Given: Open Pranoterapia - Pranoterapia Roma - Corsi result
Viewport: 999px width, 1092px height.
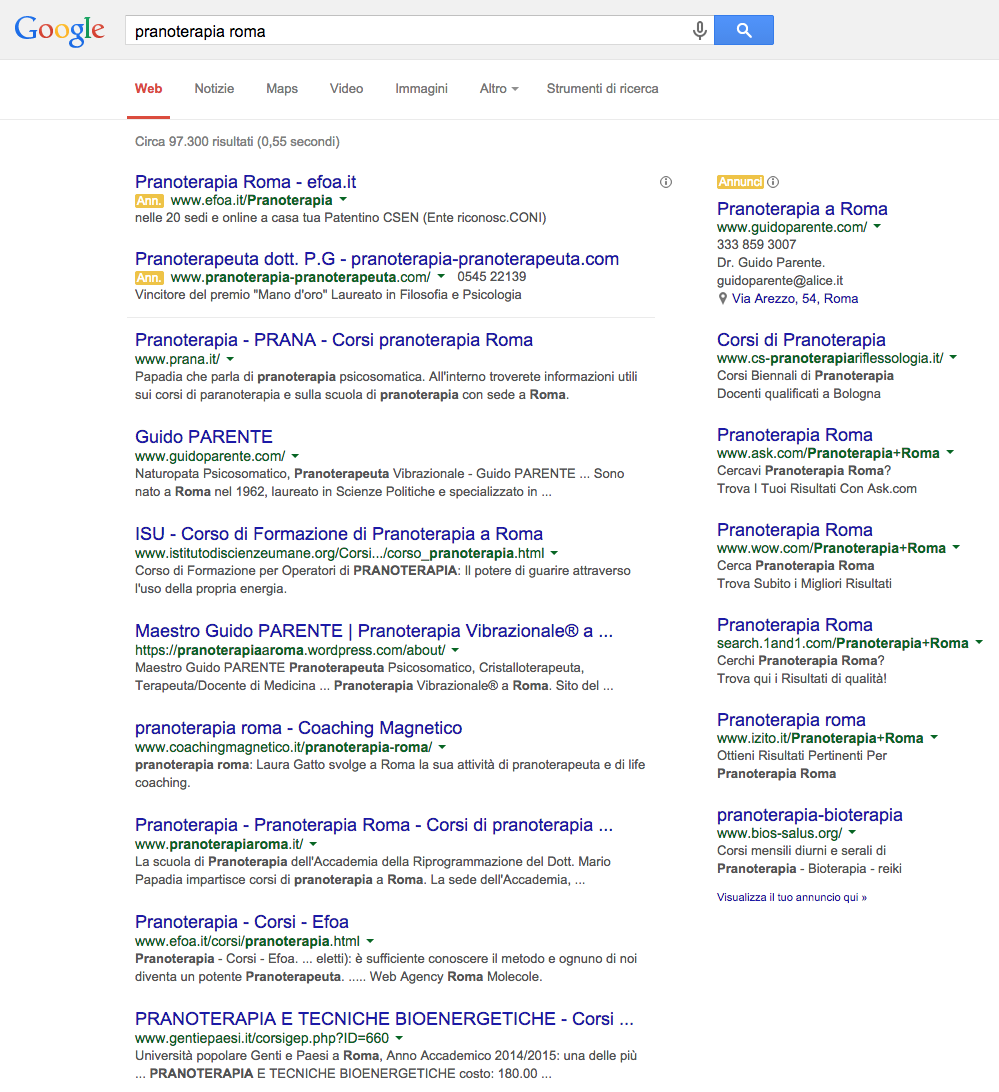Looking at the screenshot, I should coord(374,825).
